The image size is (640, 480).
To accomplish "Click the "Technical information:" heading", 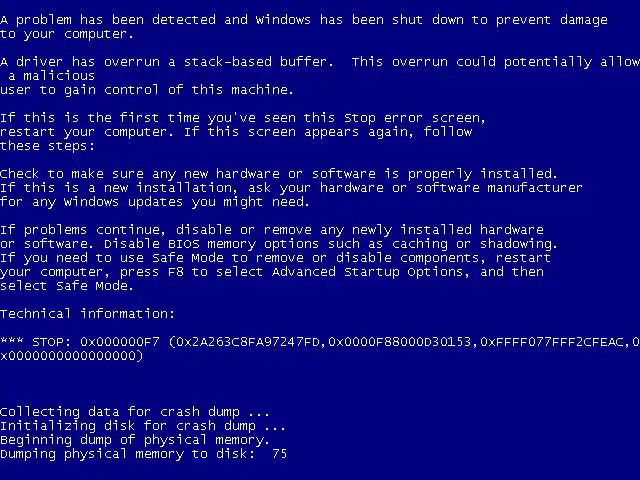I will [x=87, y=313].
